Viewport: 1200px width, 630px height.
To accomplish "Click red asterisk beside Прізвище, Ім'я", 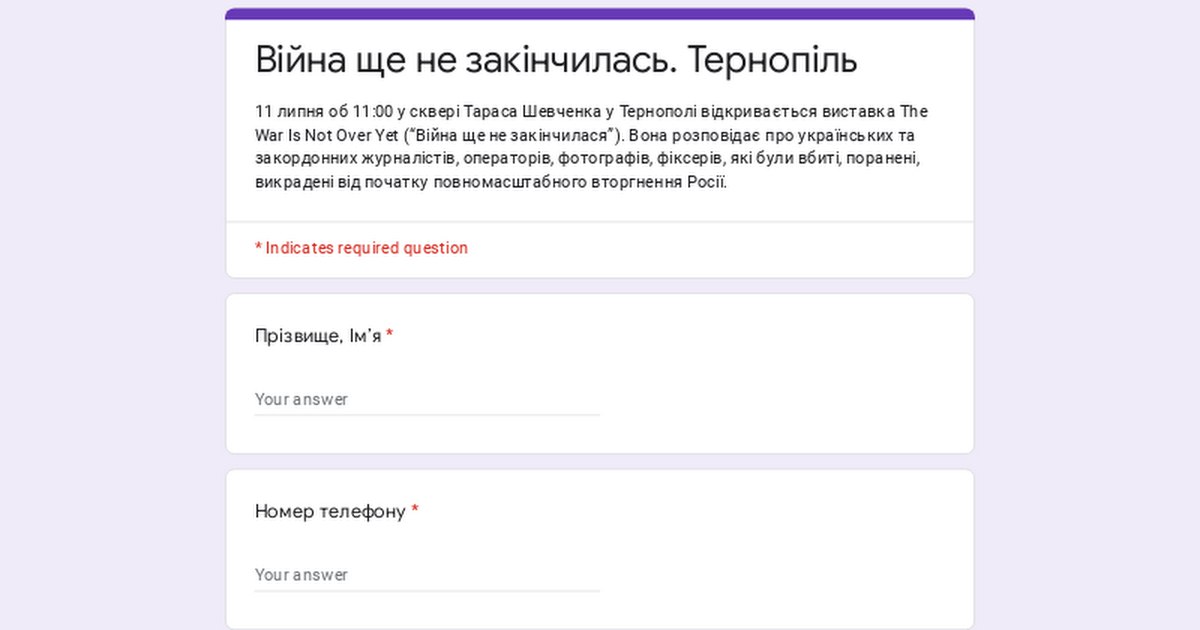I will click(390, 336).
